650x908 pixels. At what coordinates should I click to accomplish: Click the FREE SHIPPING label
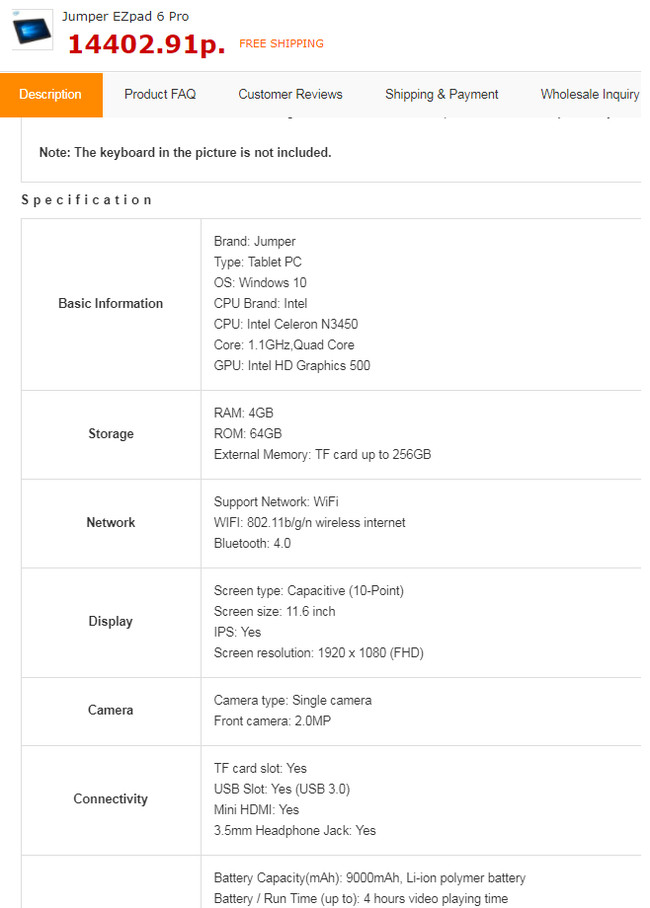tap(281, 44)
